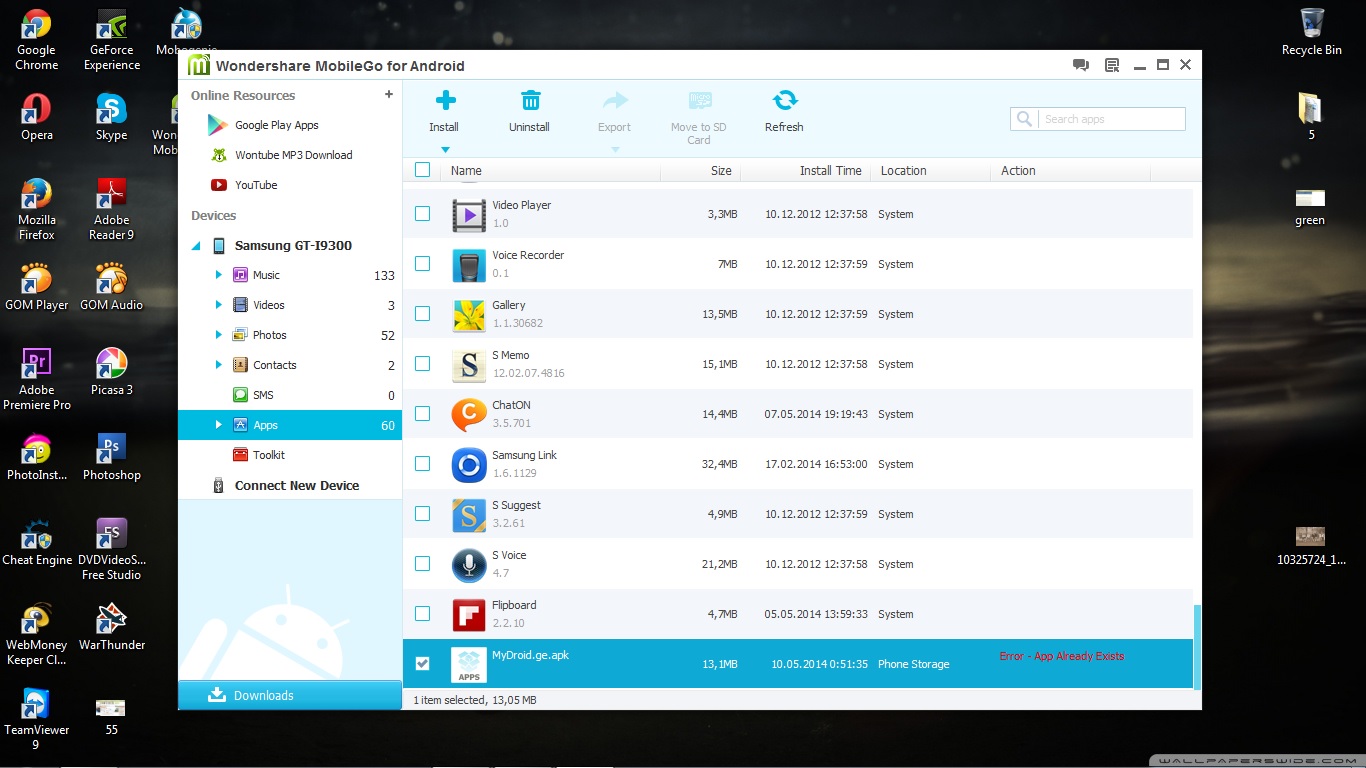Open Google Chrome desktop shortcut
The height and width of the screenshot is (768, 1366).
36,40
